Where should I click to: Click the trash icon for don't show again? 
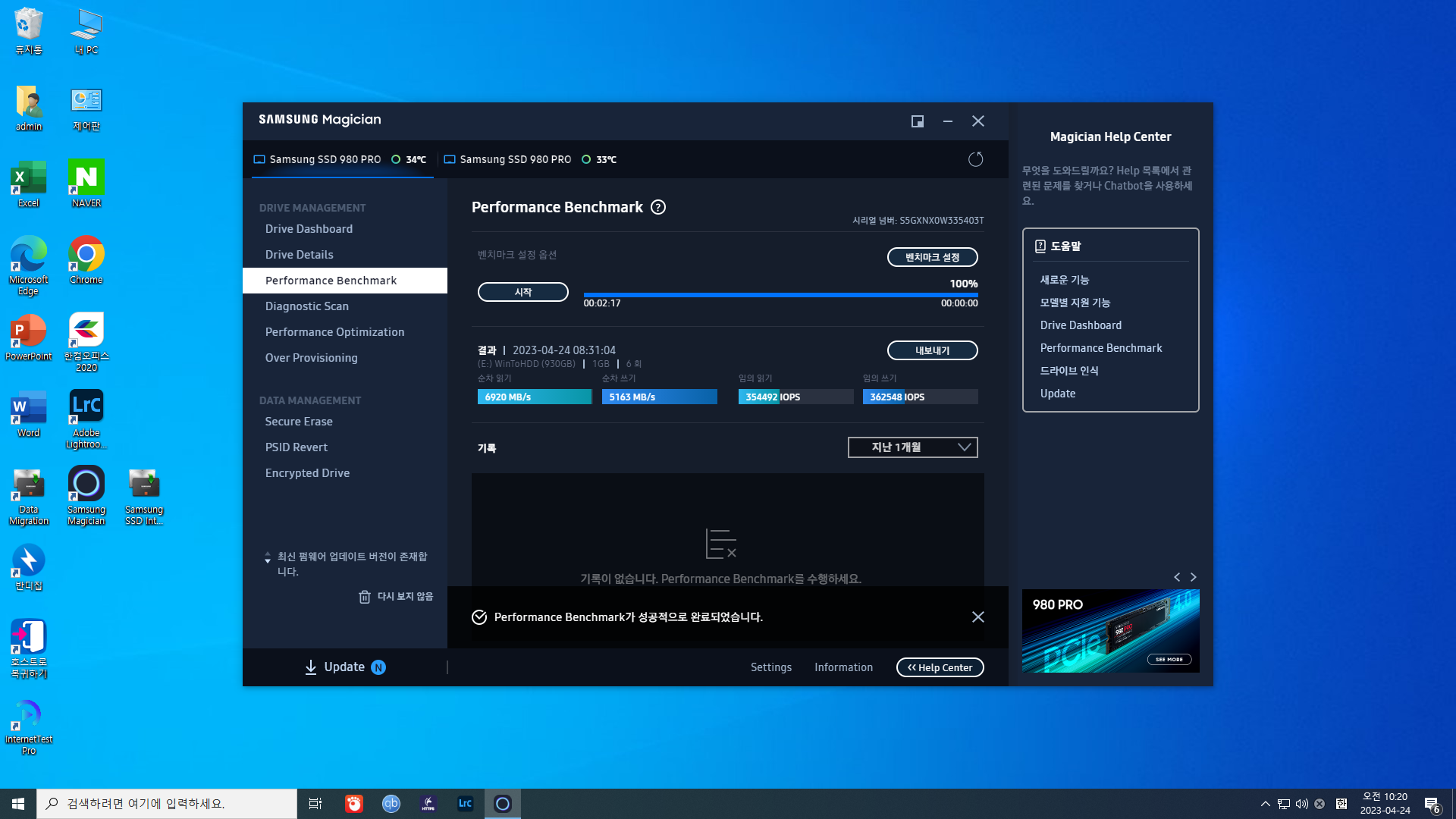365,597
